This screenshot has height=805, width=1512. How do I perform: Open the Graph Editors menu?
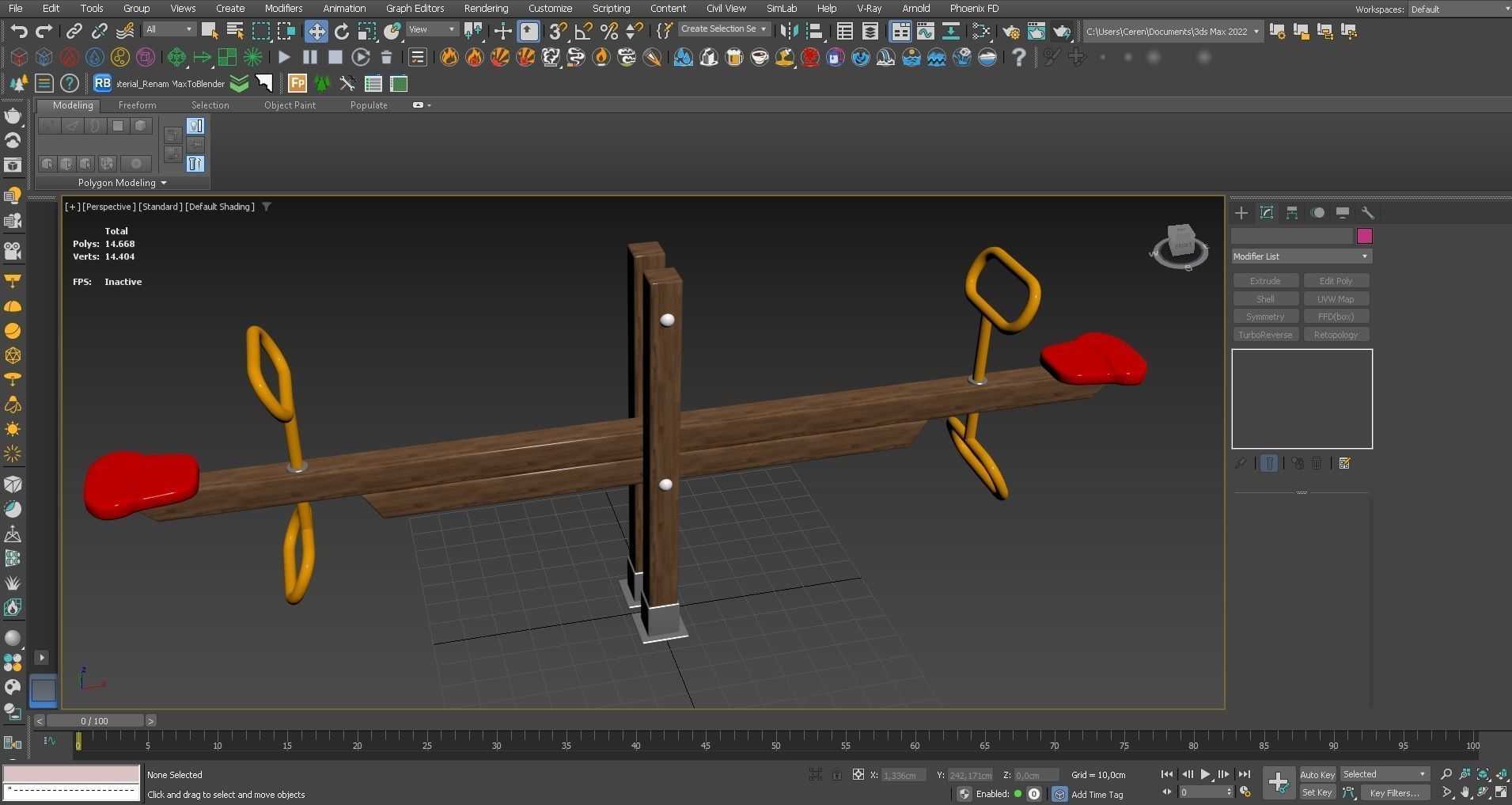[x=415, y=8]
